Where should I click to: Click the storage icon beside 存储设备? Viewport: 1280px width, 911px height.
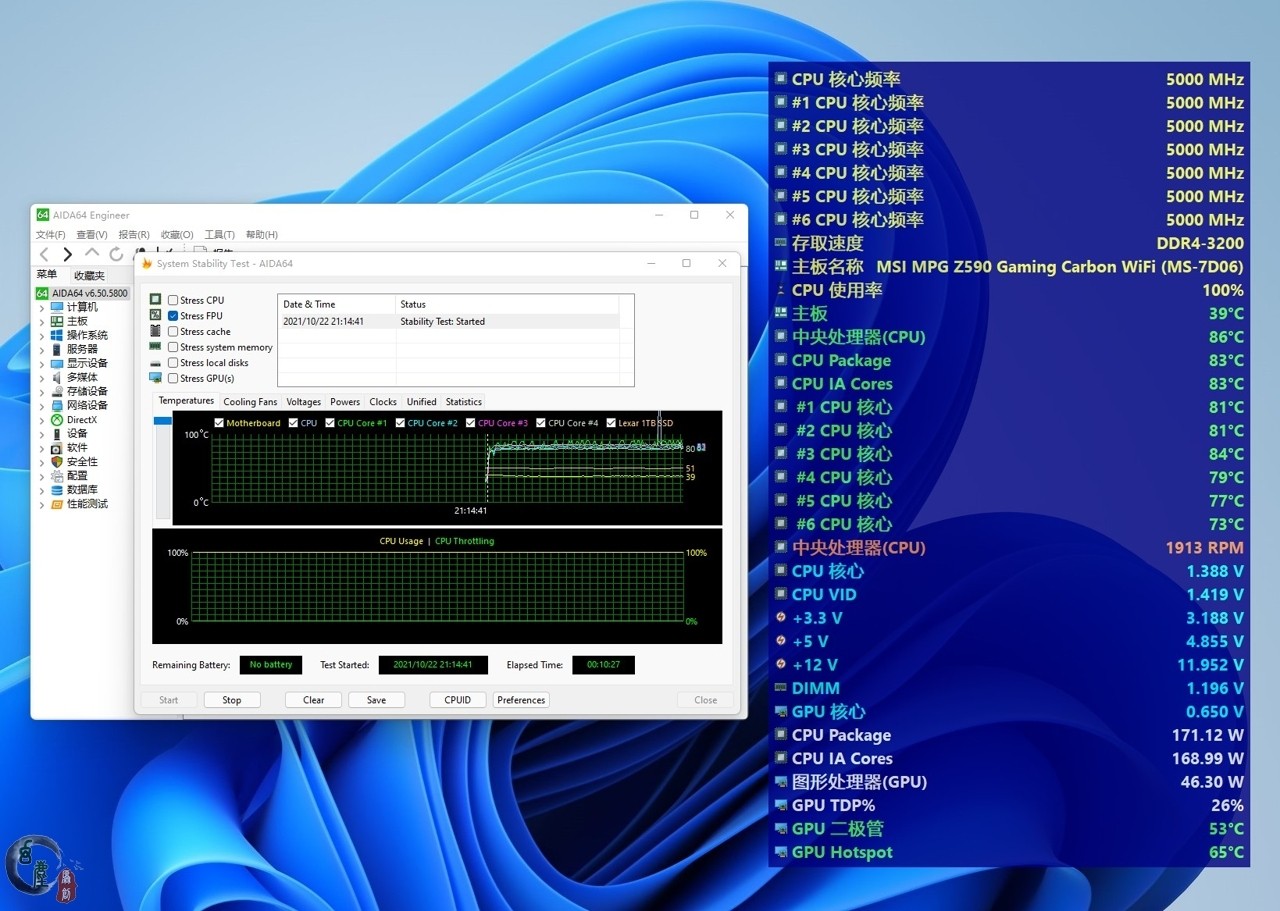pos(57,391)
